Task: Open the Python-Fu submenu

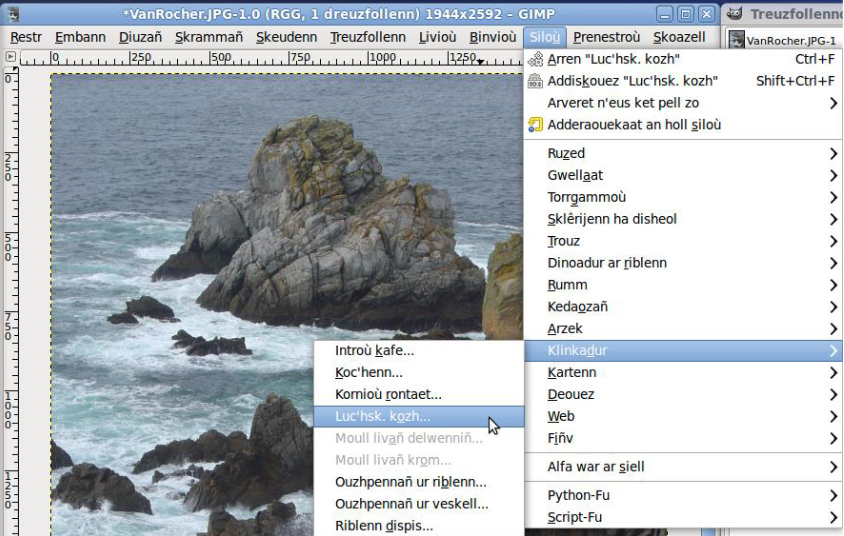Action: [578, 496]
